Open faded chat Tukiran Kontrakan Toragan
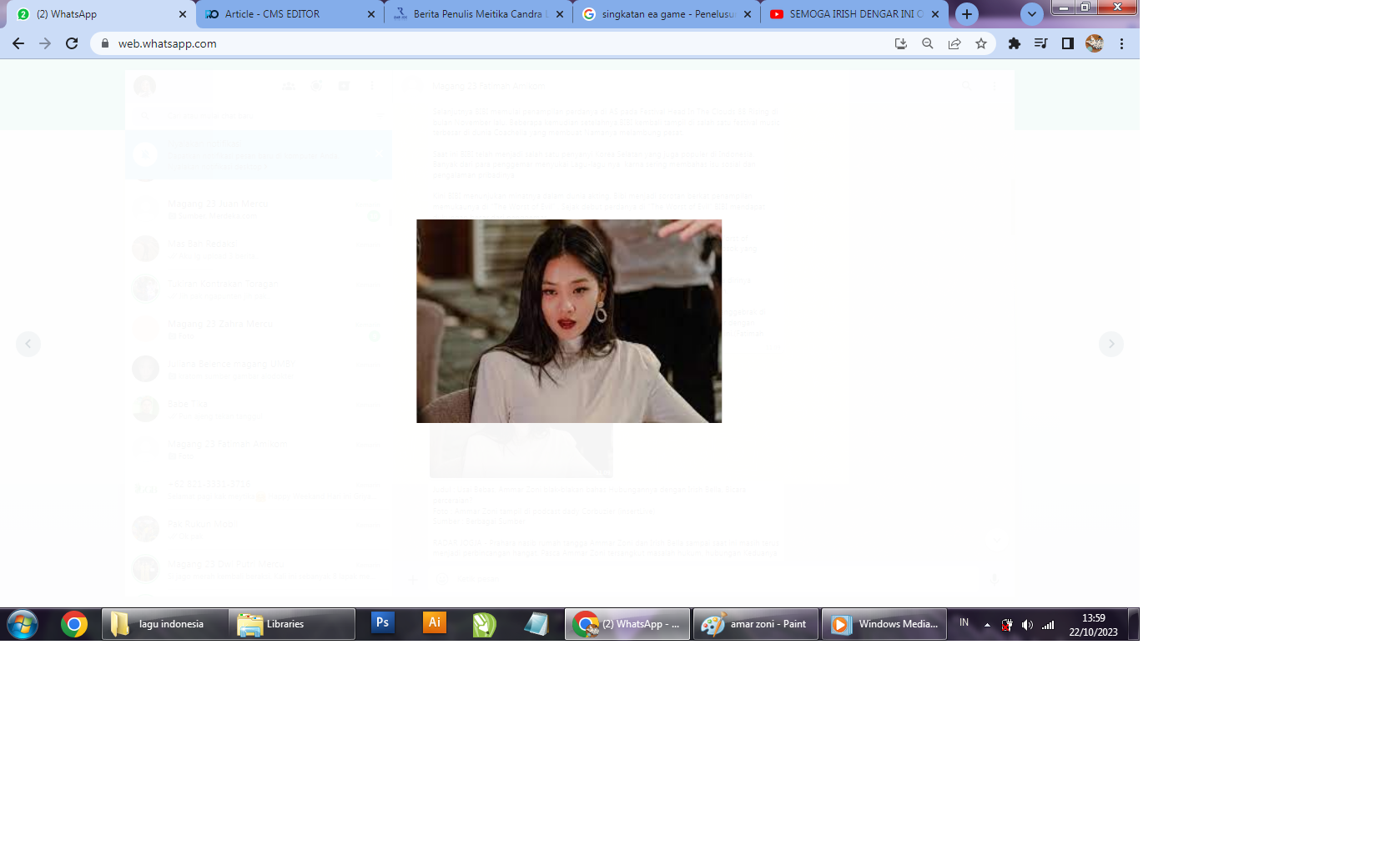The width and height of the screenshot is (1400, 861). click(258, 290)
